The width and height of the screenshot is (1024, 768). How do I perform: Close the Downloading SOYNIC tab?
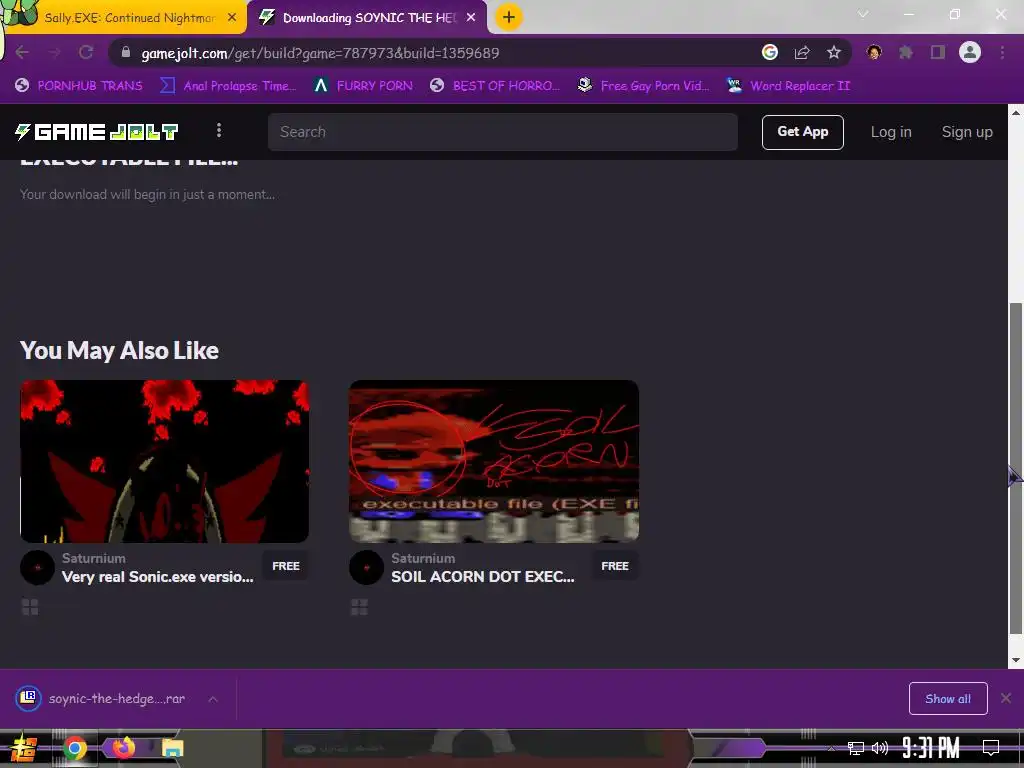(471, 18)
